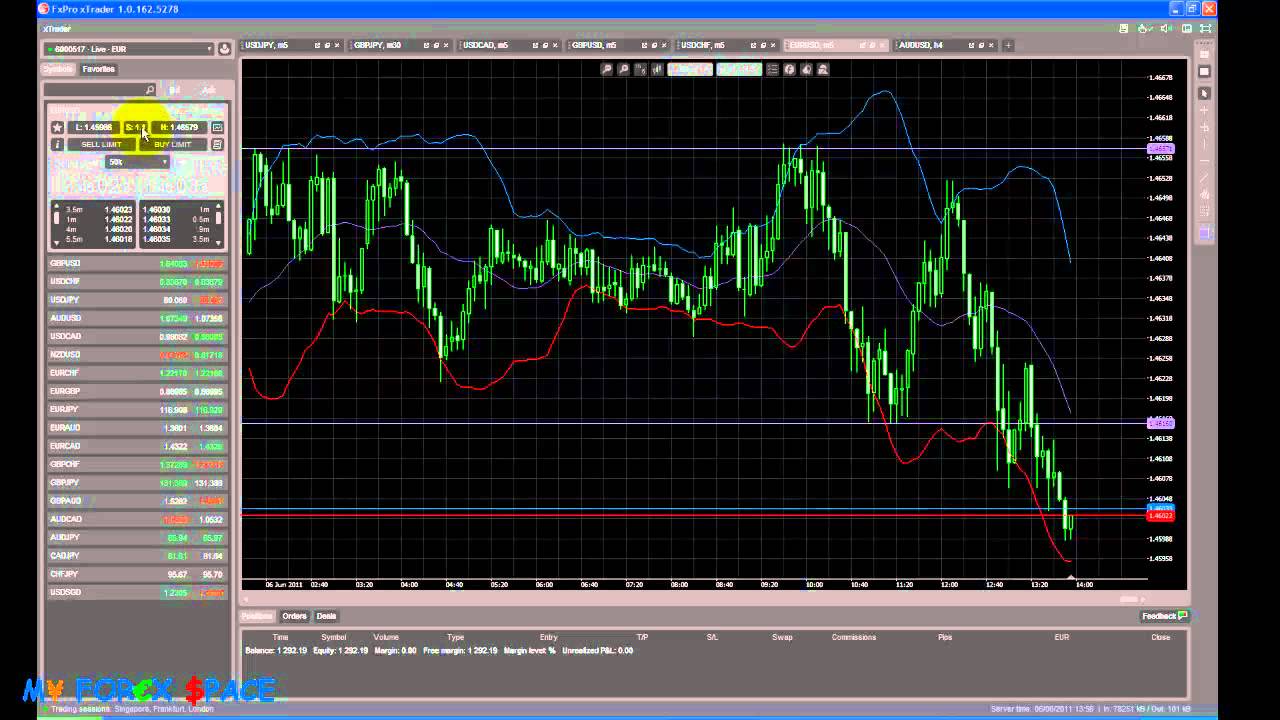1280x720 pixels.
Task: Click the L: 1.45986 low price button
Action: tap(94, 128)
